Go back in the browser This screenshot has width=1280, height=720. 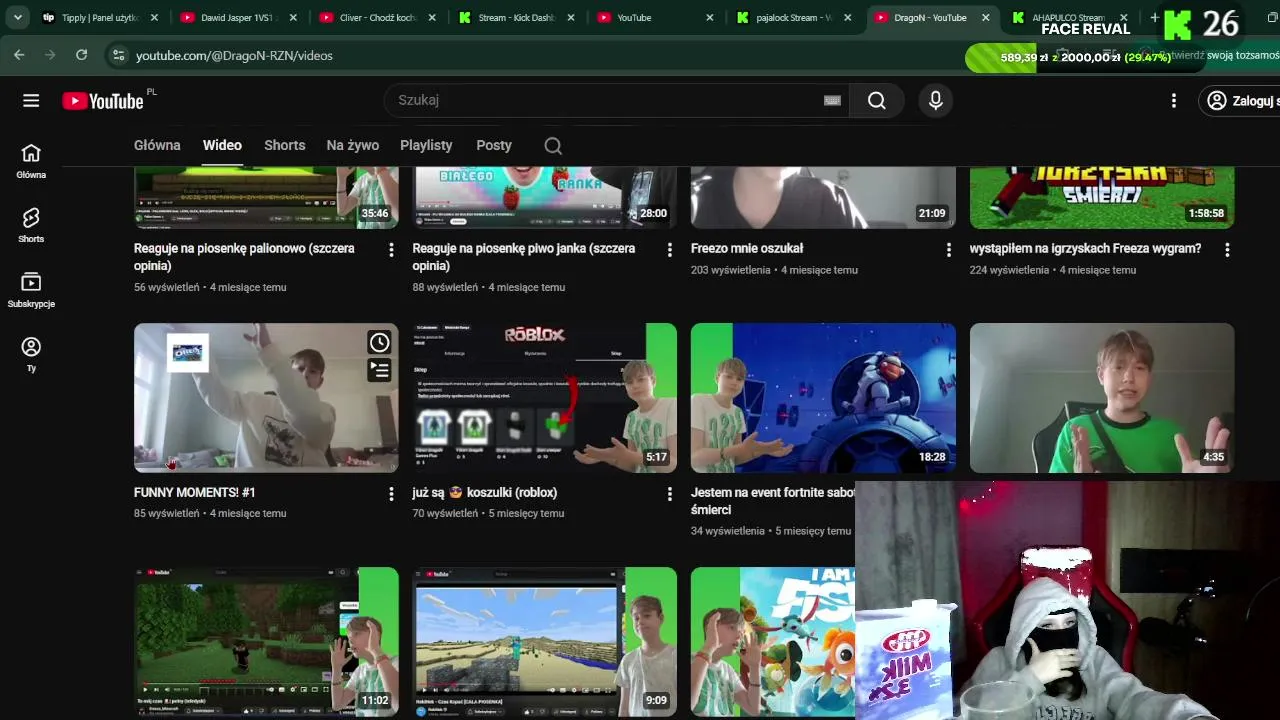point(19,55)
